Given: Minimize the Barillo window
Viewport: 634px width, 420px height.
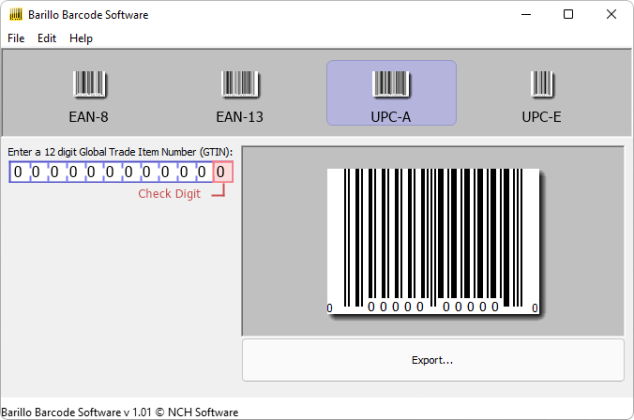Looking at the screenshot, I should [526, 15].
